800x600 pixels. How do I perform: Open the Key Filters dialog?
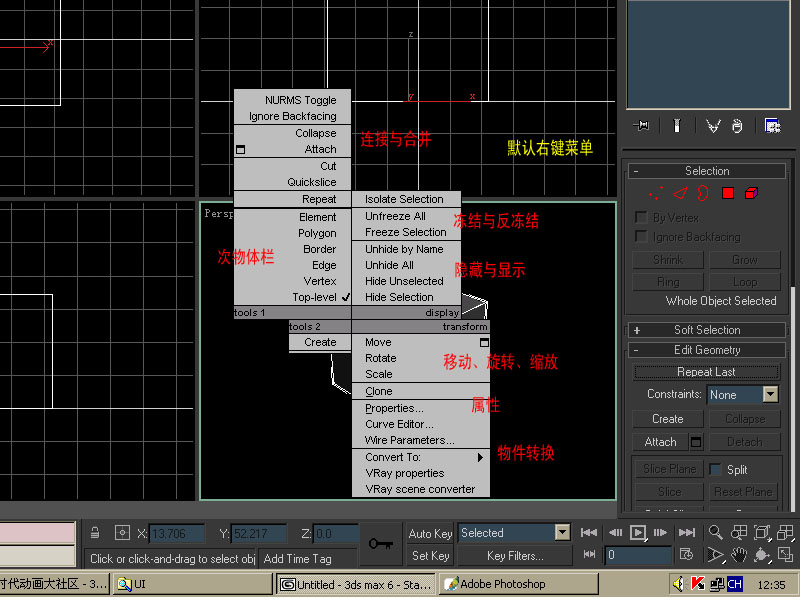(514, 555)
